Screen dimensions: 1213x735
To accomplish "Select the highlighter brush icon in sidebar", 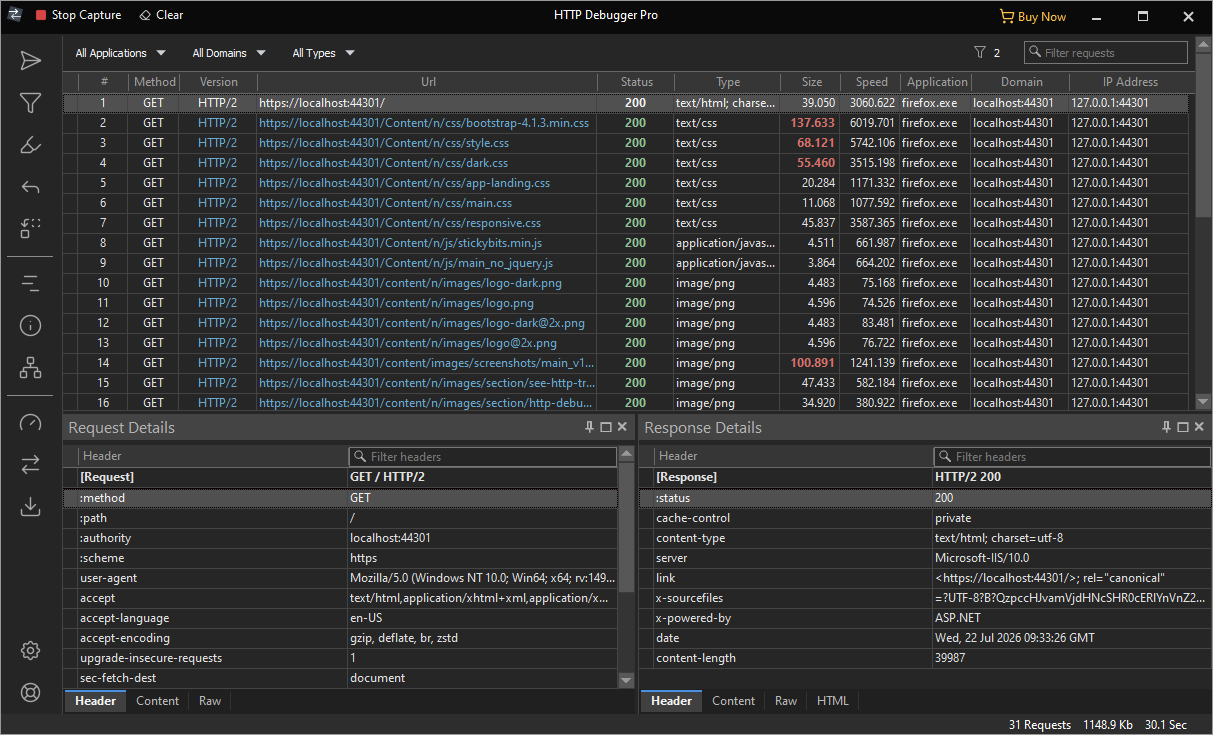I will coord(30,145).
